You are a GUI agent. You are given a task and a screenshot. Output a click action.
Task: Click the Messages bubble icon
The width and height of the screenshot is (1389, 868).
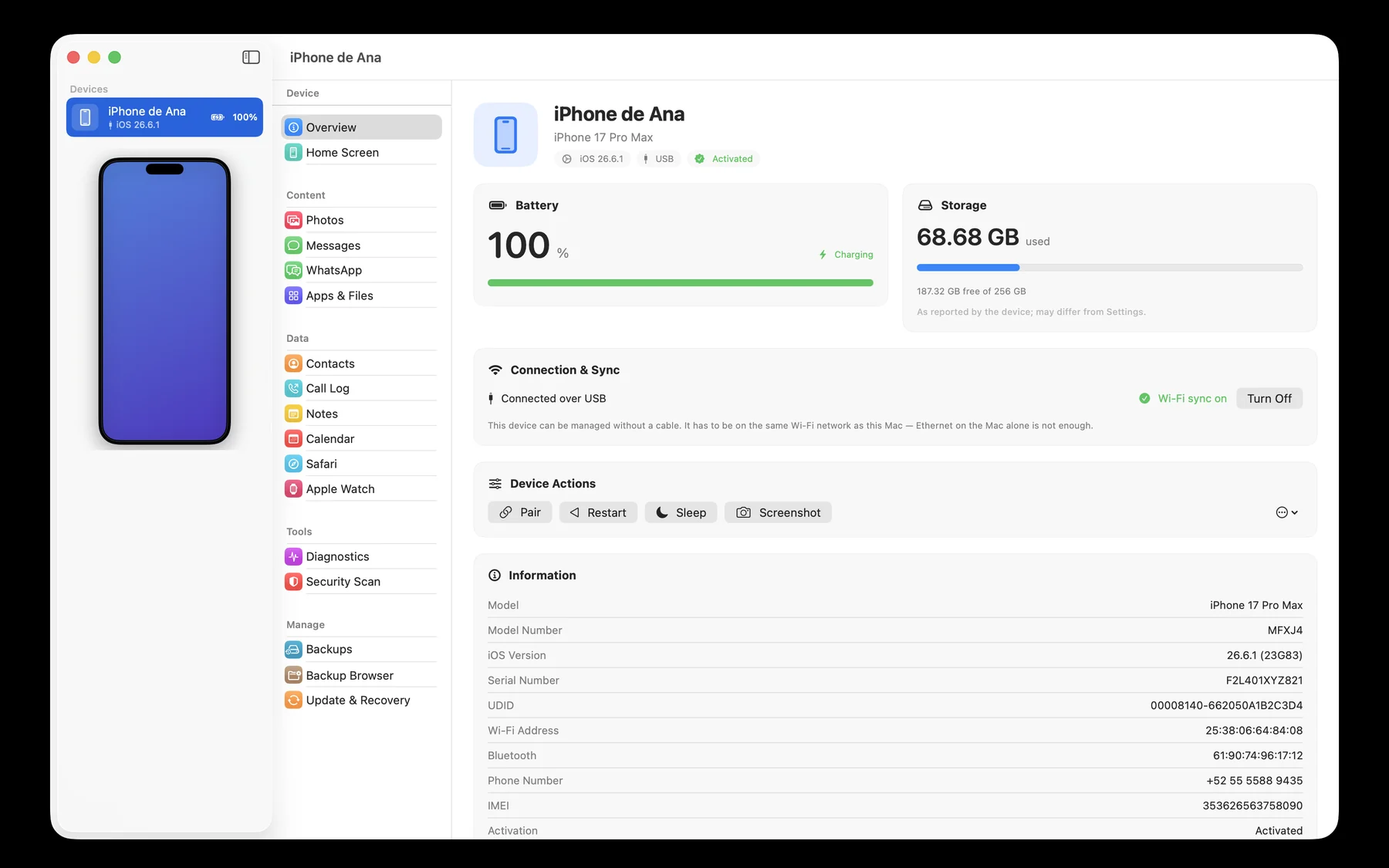pos(293,245)
